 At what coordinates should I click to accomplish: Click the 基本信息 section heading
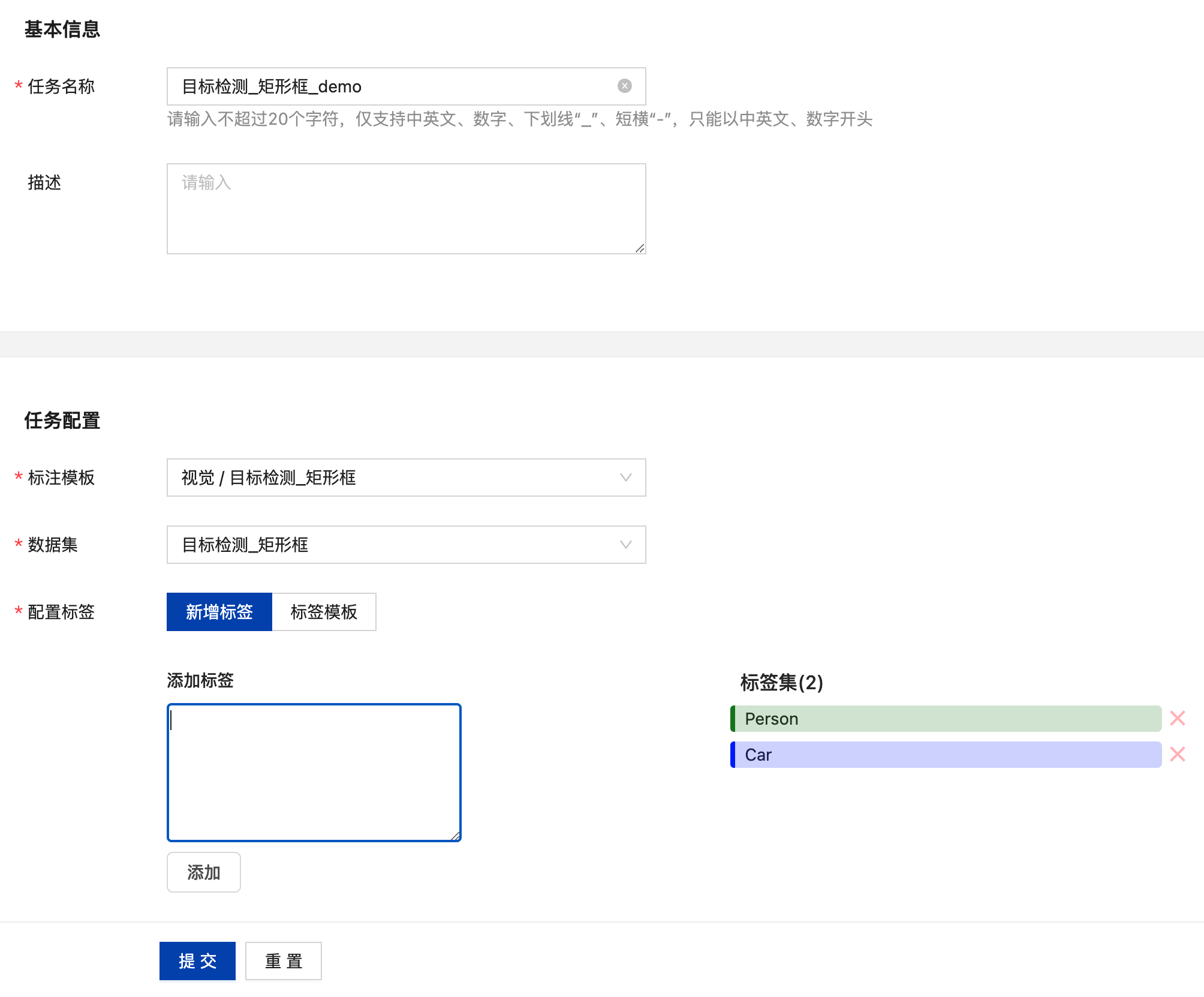[62, 29]
